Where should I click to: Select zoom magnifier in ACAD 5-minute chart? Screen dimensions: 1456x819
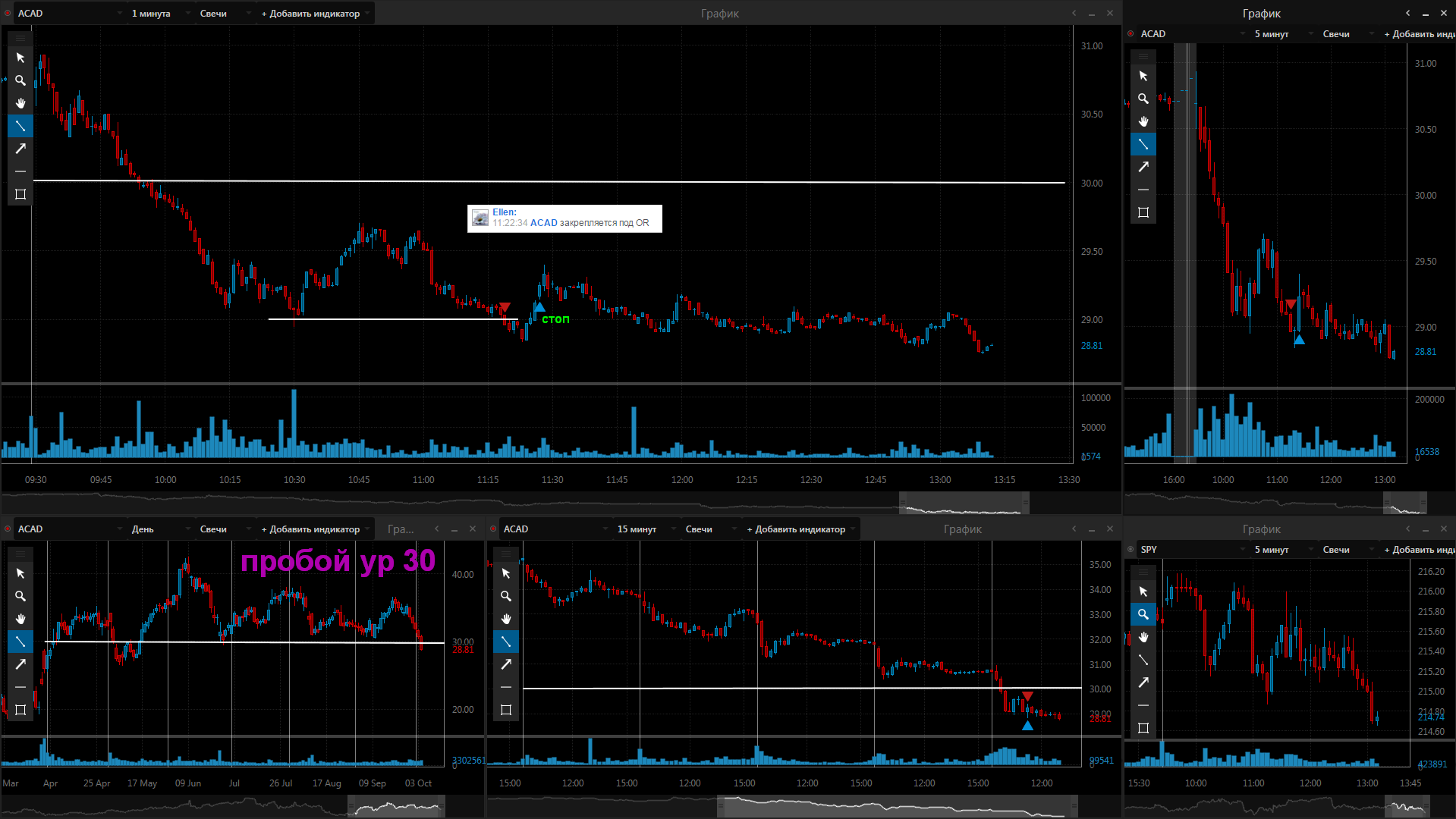pos(1143,99)
